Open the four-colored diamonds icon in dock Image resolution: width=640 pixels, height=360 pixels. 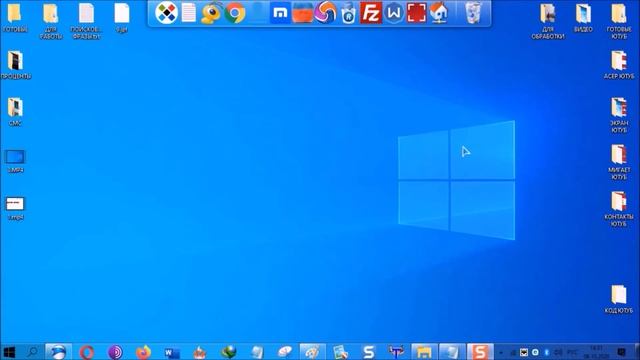166,13
